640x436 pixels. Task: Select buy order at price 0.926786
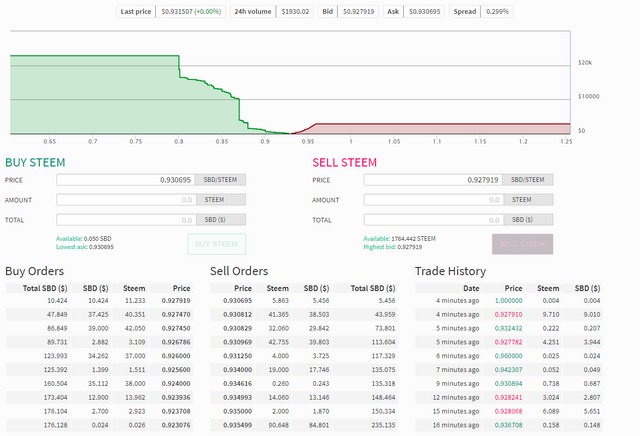[99, 342]
